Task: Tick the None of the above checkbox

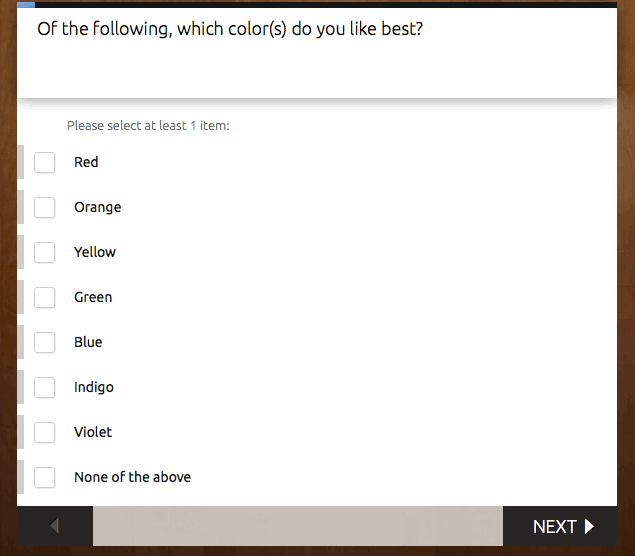Action: coord(45,477)
